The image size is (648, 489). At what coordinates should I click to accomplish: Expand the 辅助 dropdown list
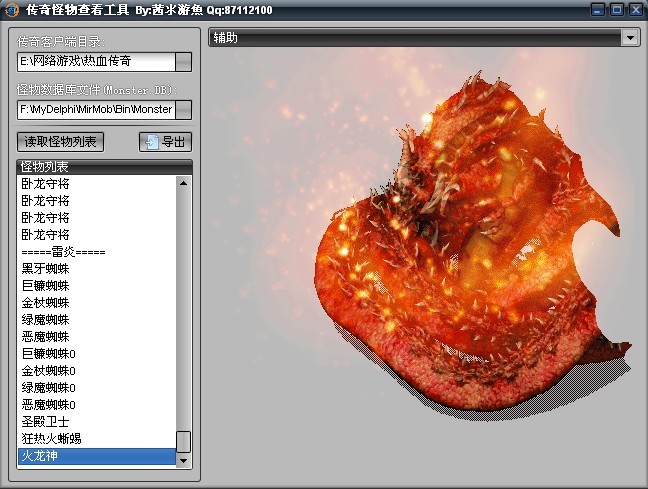[x=630, y=38]
